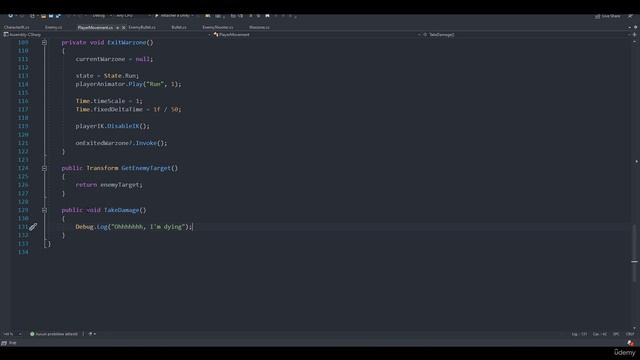Open the zoom level dropdown
The image size is (640, 360).
[12, 334]
